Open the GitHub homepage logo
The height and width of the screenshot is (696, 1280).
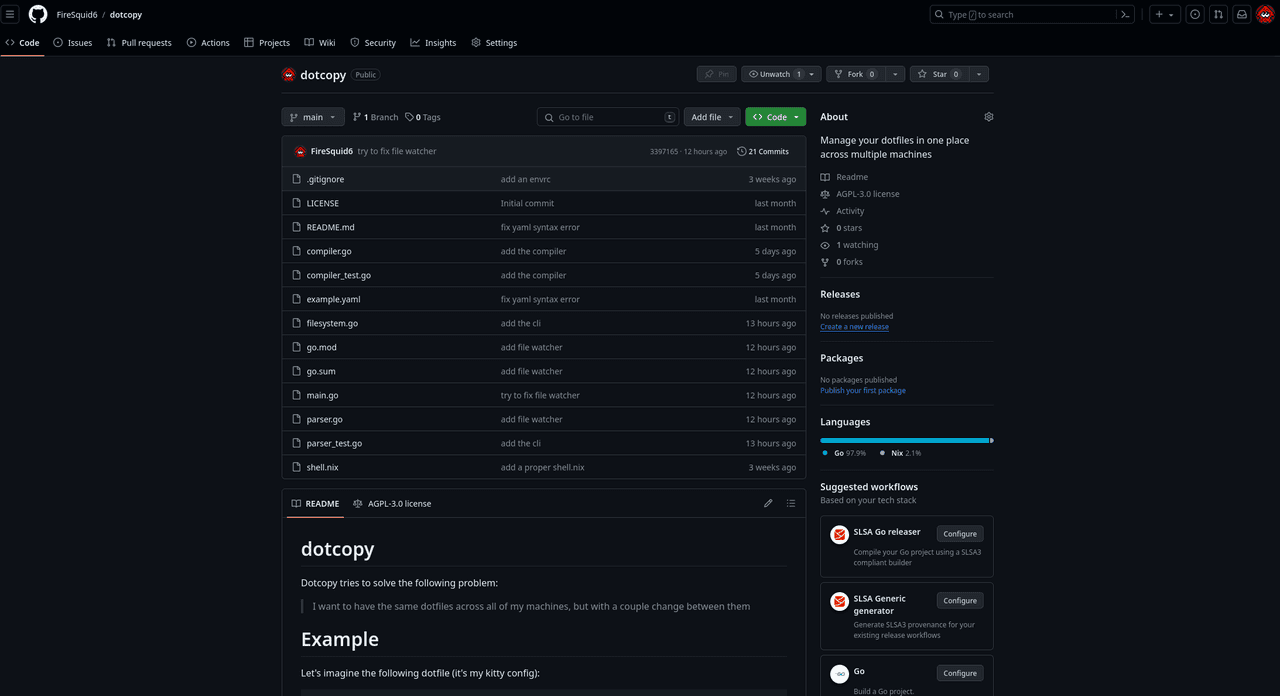pos(38,14)
